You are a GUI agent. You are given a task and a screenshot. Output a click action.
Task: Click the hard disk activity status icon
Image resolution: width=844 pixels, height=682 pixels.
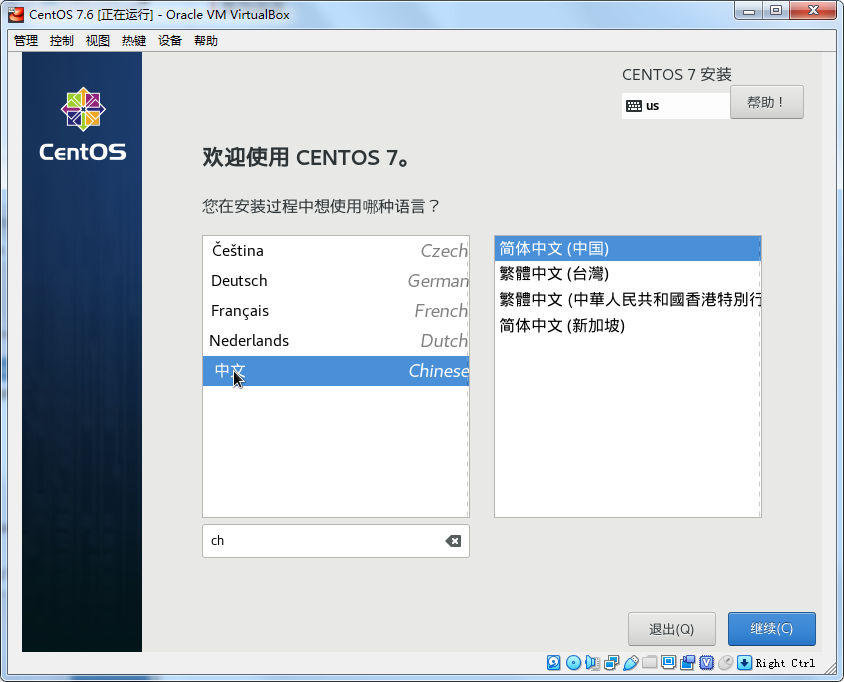click(553, 663)
